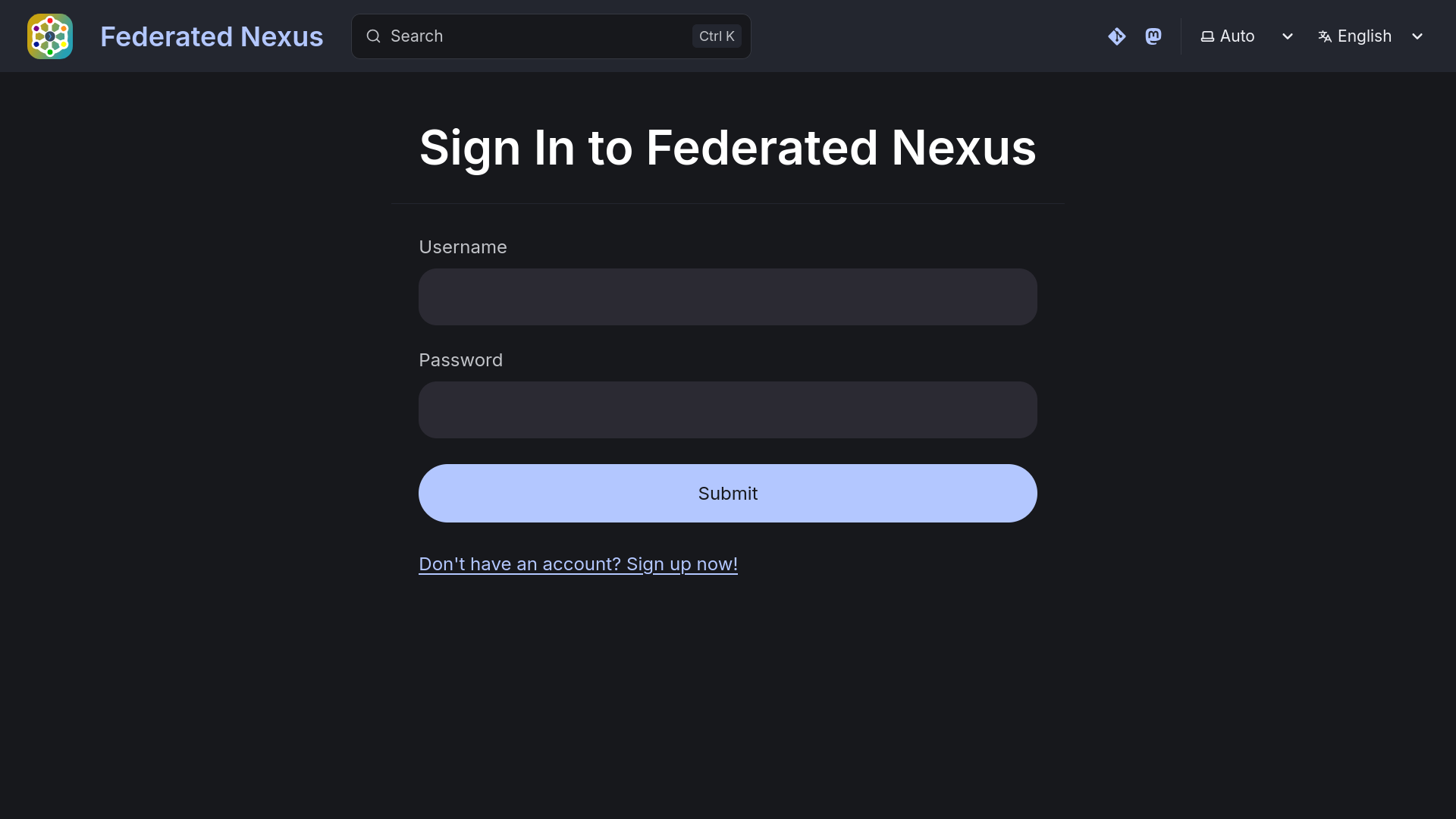
Task: Visit the Mastodon profile icon
Action: (x=1153, y=36)
